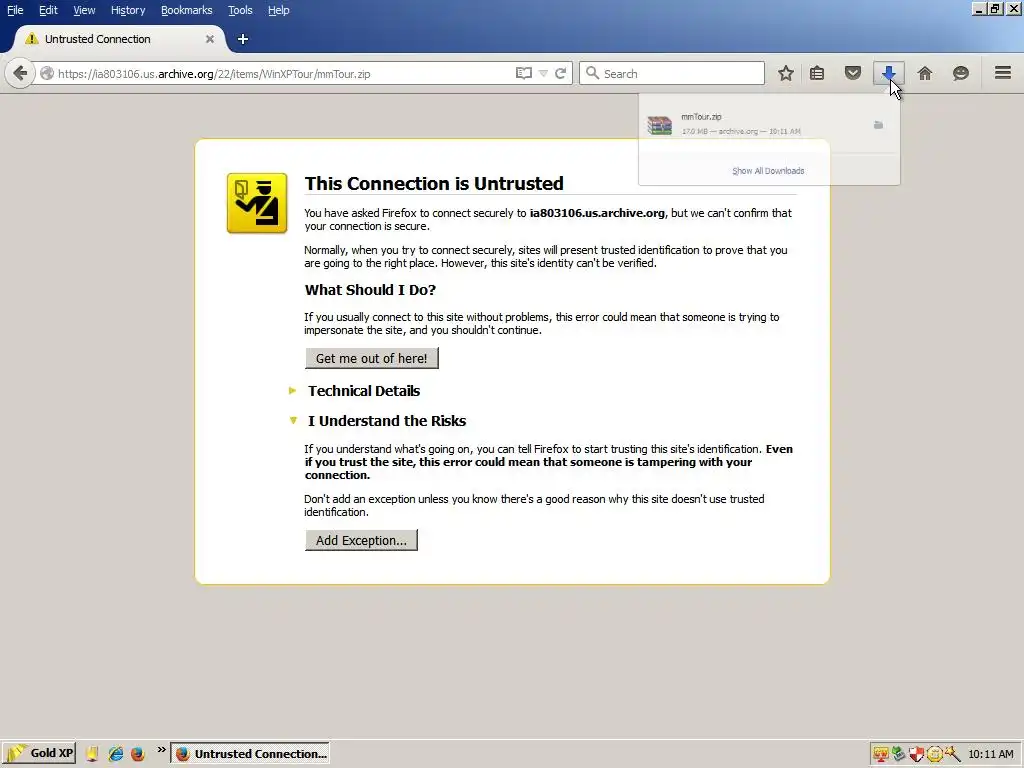The image size is (1024, 768).
Task: Open the Help menu
Action: (x=278, y=10)
